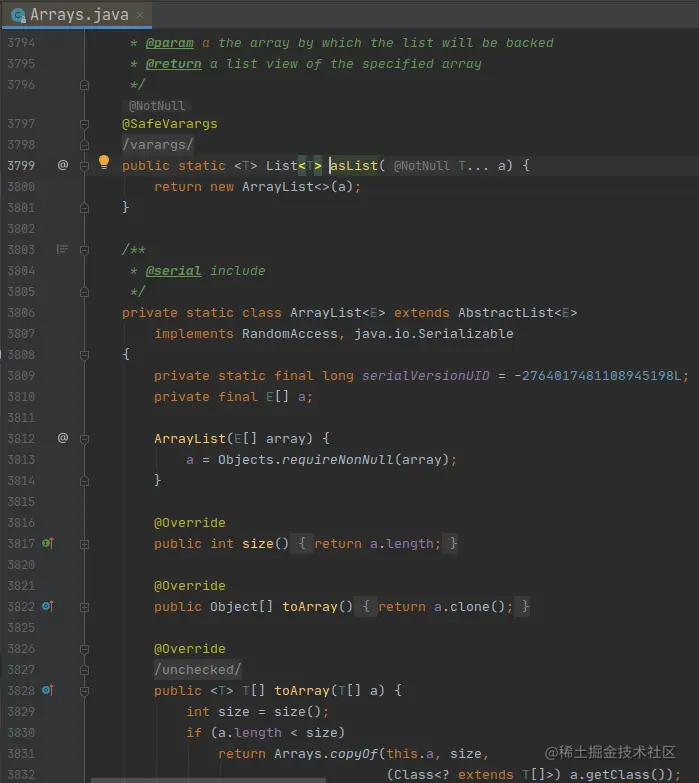Image resolution: width=699 pixels, height=783 pixels.
Task: Click the @serial Javadoc tag
Action: 173,271
